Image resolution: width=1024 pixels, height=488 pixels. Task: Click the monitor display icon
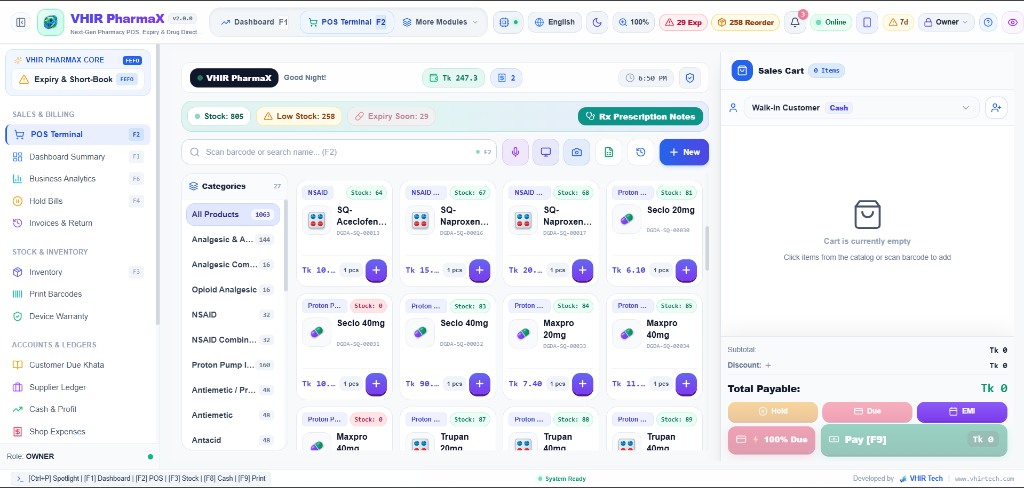tap(545, 152)
